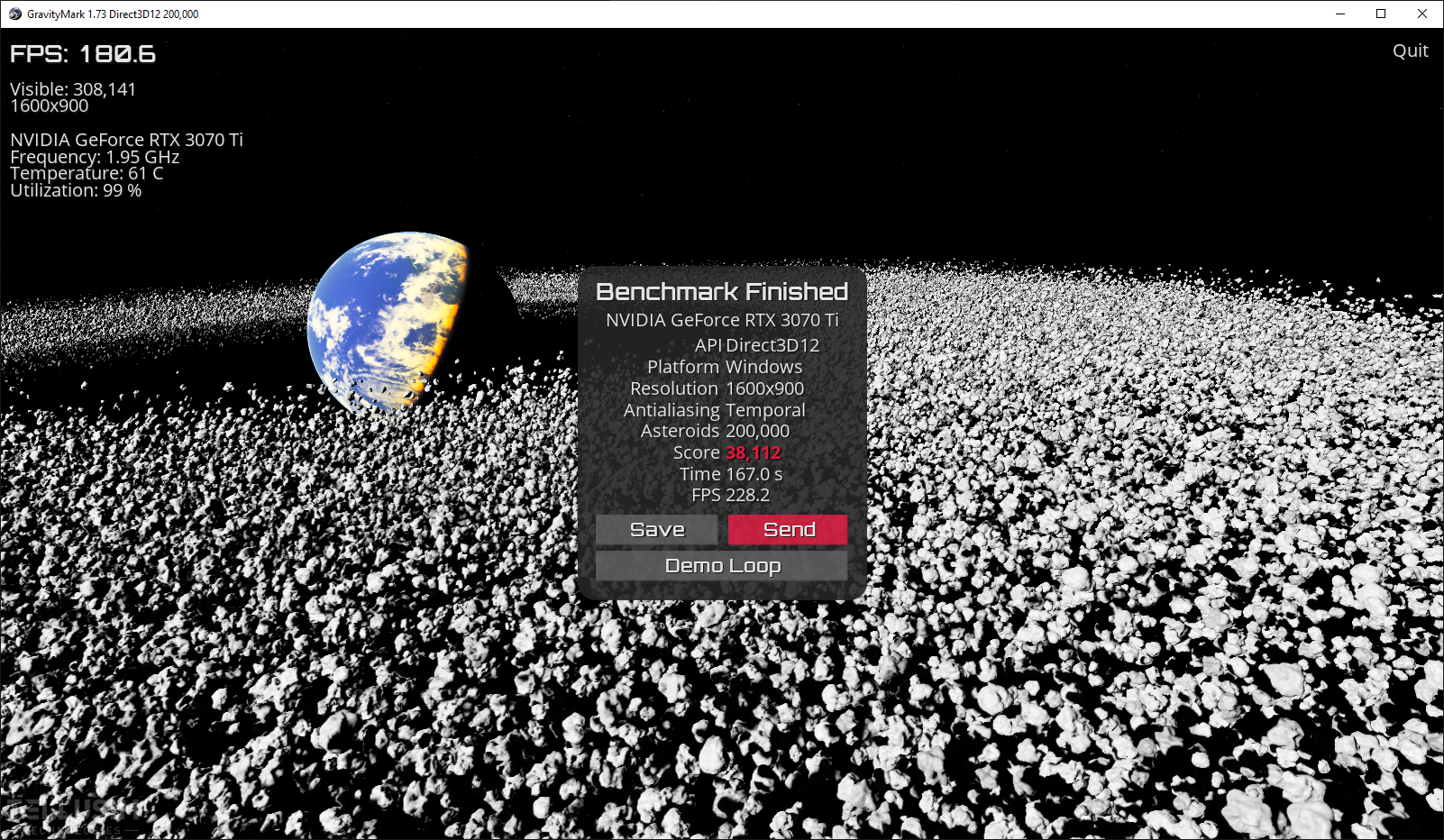The height and width of the screenshot is (840, 1444).
Task: Click the Antialiasing Temporal row
Action: 715,410
